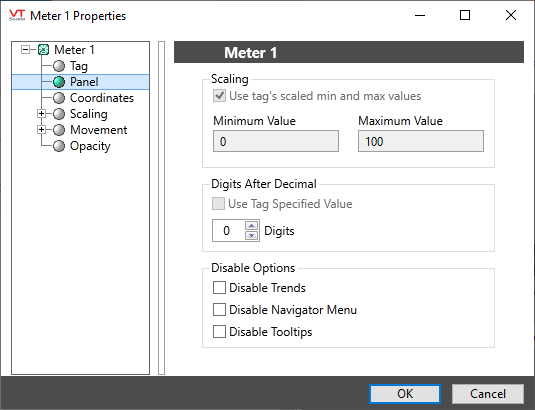Viewport: 535px width, 410px height.
Task: Click the VTScada logo in title bar
Action: click(x=17, y=15)
